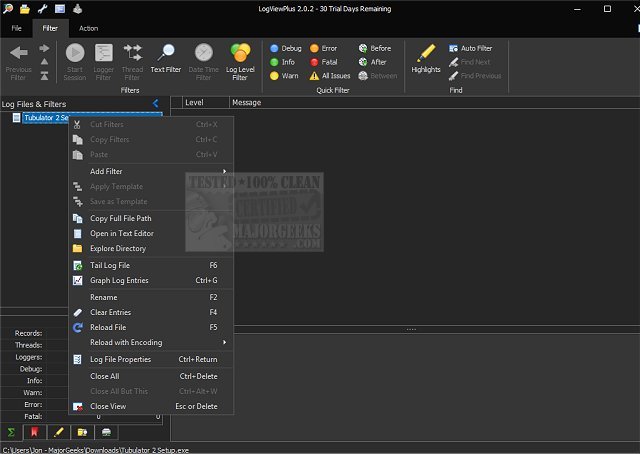Screen dimensions: 640x454
Task: Select the Text Filter magnifier tool
Action: click(166, 59)
